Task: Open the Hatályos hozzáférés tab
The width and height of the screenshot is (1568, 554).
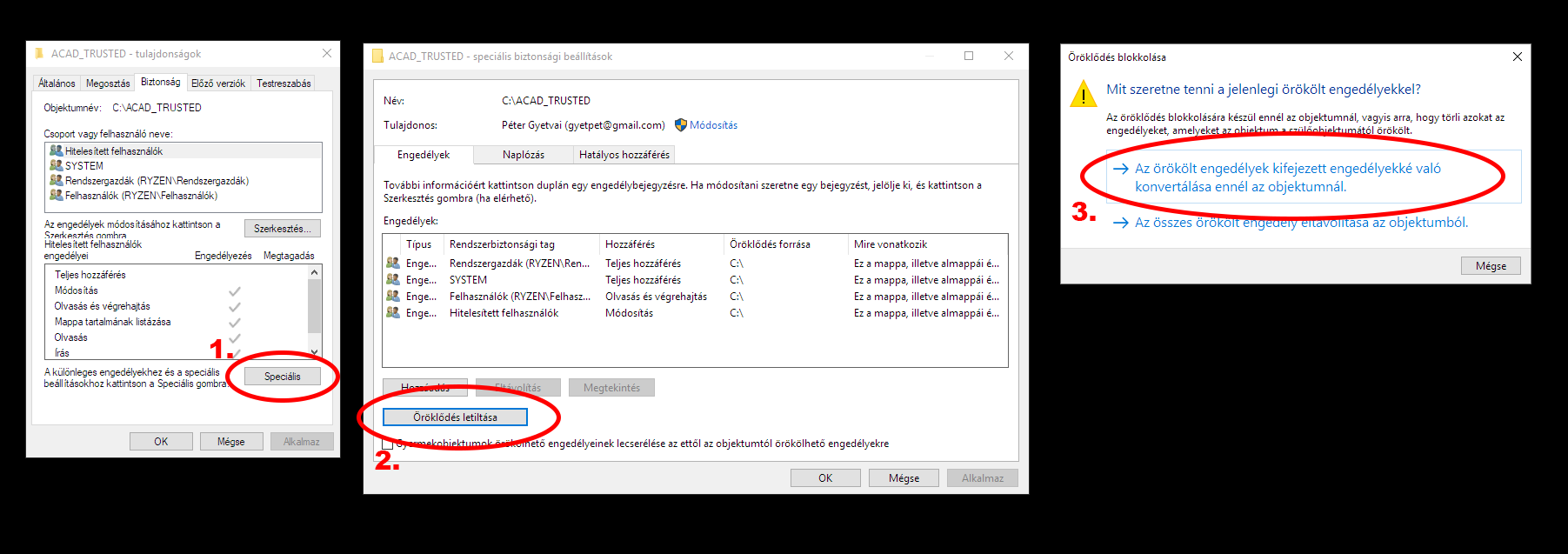Action: 624,155
